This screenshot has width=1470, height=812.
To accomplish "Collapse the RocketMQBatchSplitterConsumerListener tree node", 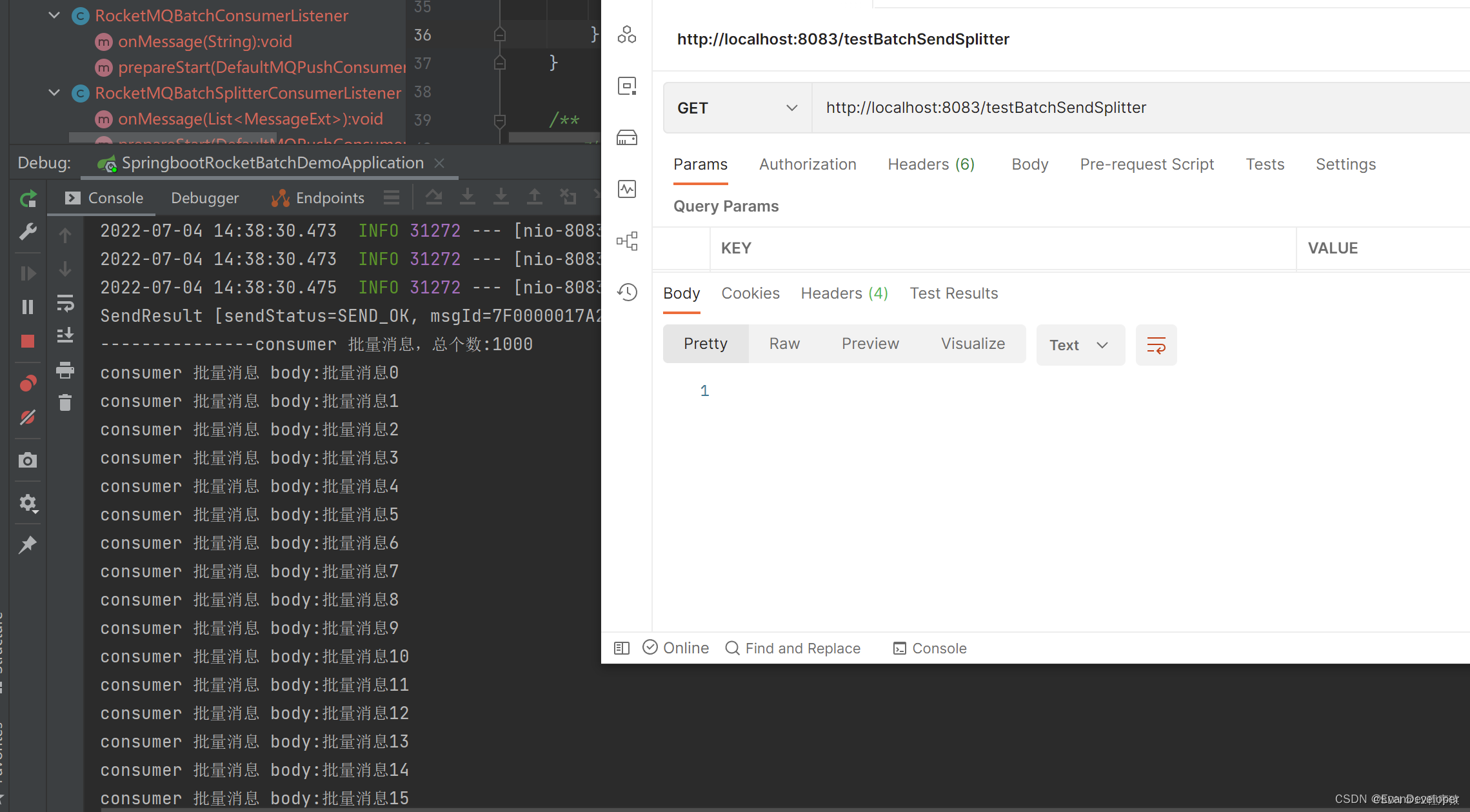I will tap(54, 92).
